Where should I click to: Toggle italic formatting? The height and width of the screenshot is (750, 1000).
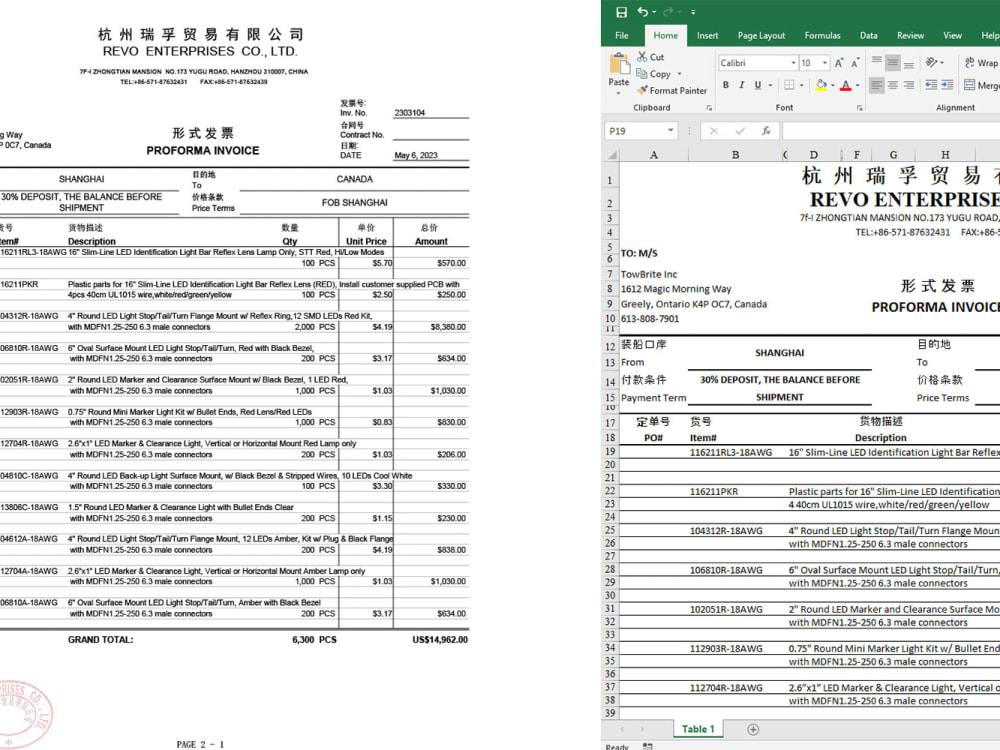(742, 85)
